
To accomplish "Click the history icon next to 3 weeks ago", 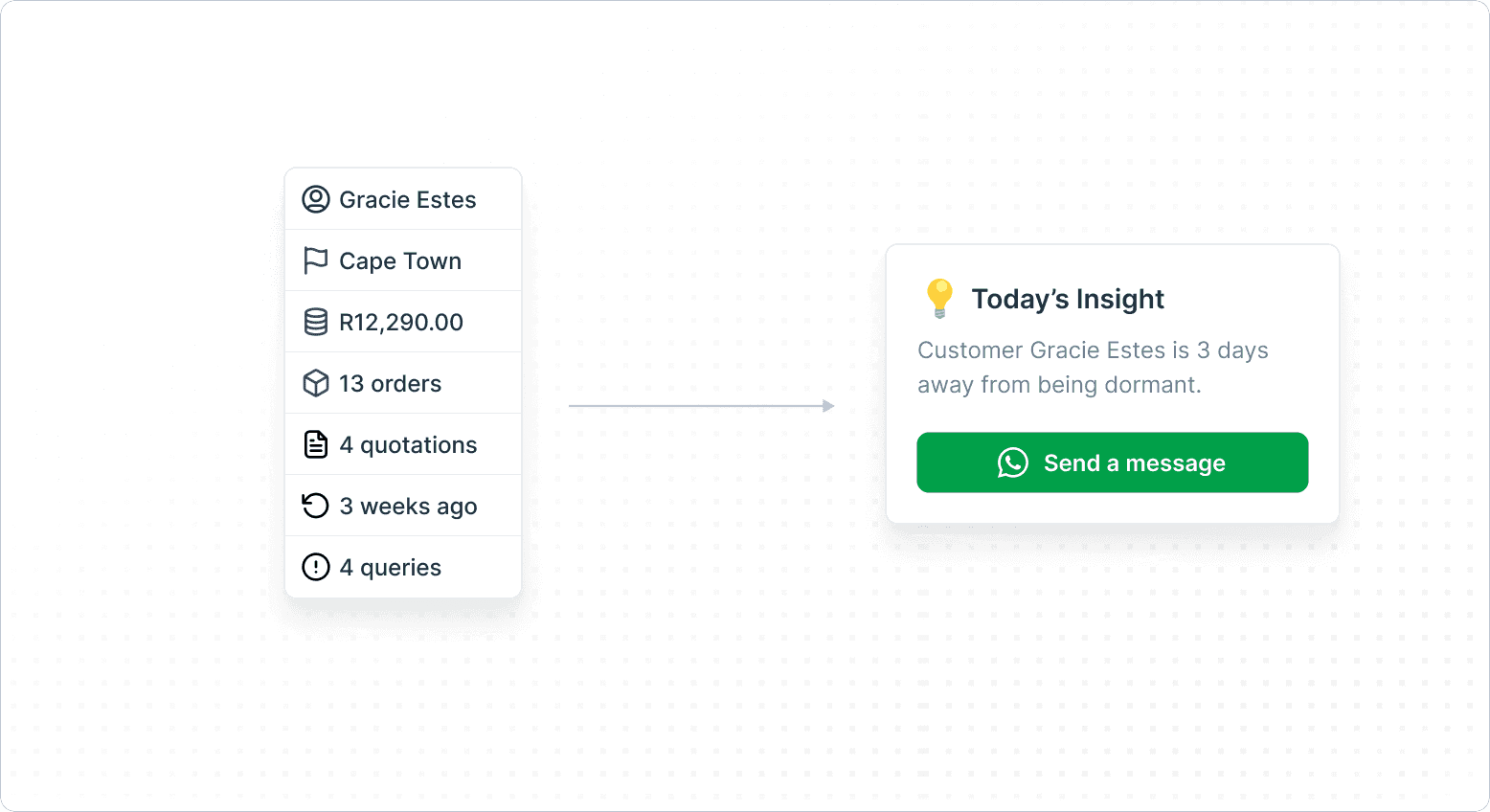I will coord(316,506).
